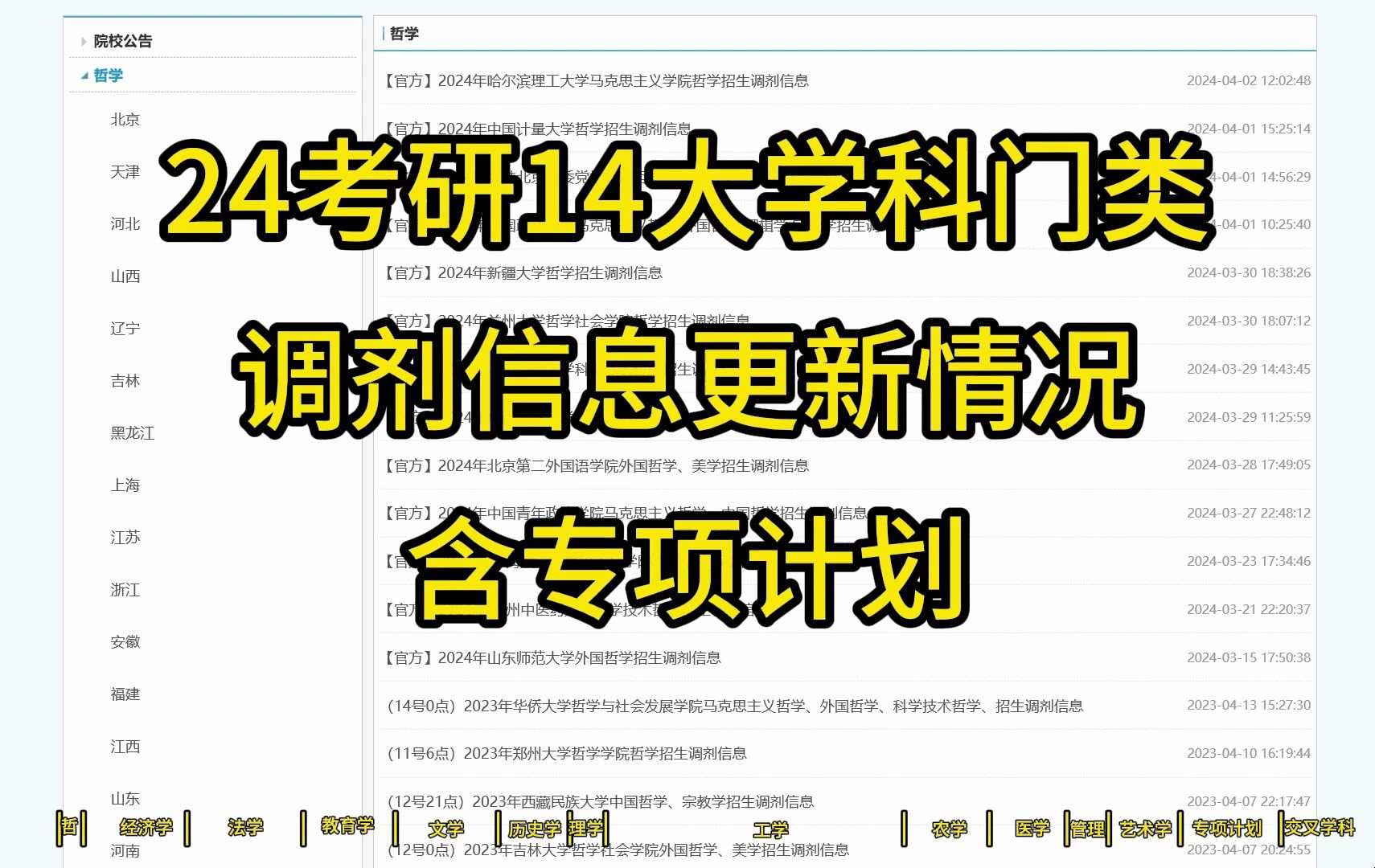Select 山东 in the sidebar
The height and width of the screenshot is (868, 1375).
tap(125, 799)
